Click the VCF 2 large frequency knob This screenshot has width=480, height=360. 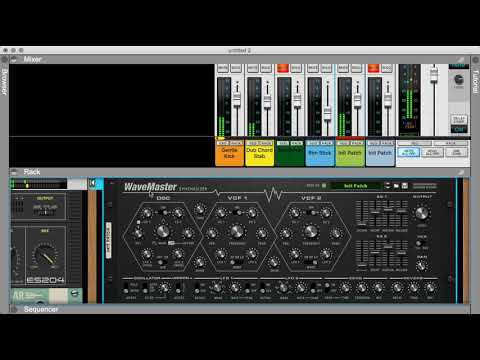click(x=311, y=231)
